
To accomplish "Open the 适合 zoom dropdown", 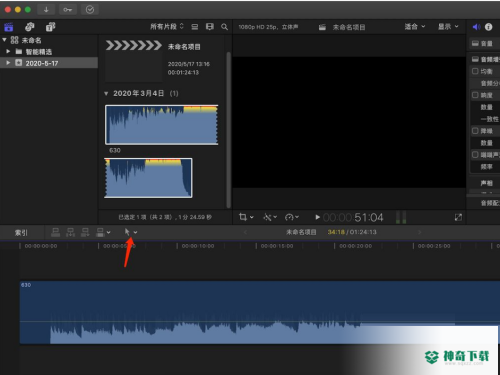I will (x=415, y=26).
